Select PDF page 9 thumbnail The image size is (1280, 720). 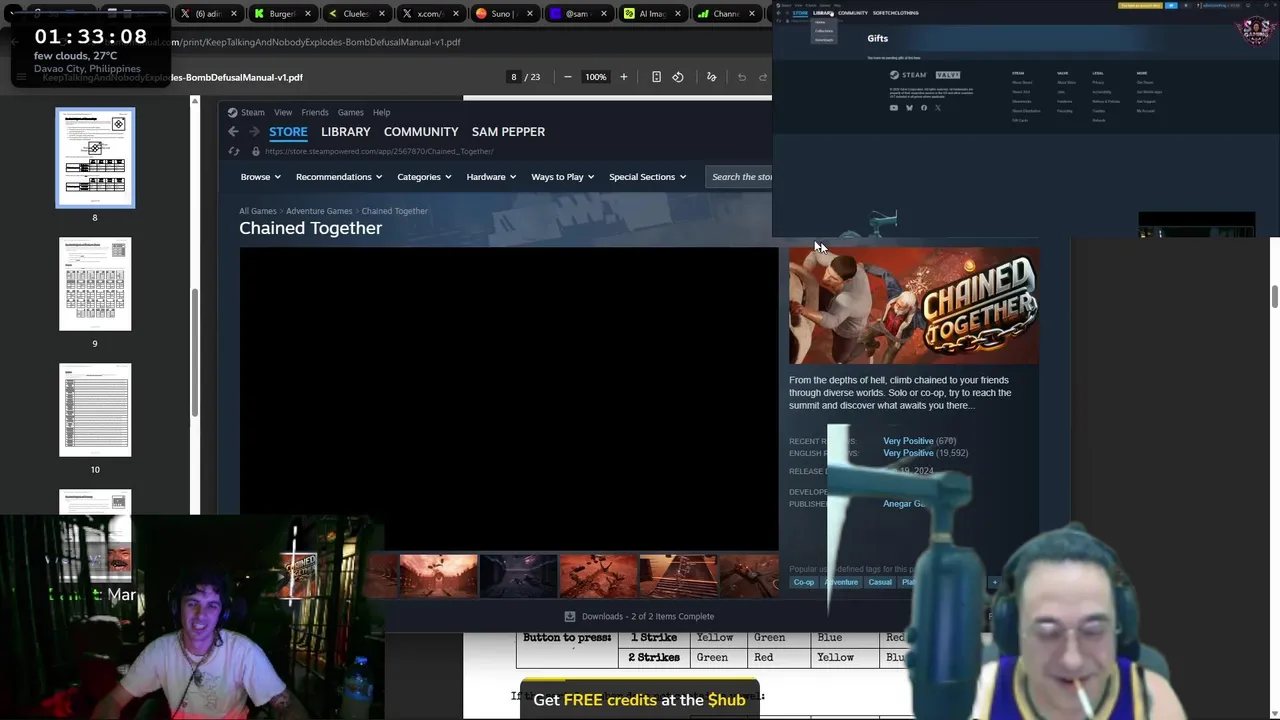pyautogui.click(x=95, y=284)
